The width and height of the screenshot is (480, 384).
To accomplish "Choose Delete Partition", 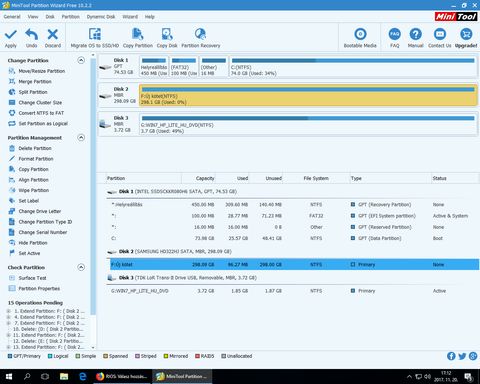I will click(35, 148).
